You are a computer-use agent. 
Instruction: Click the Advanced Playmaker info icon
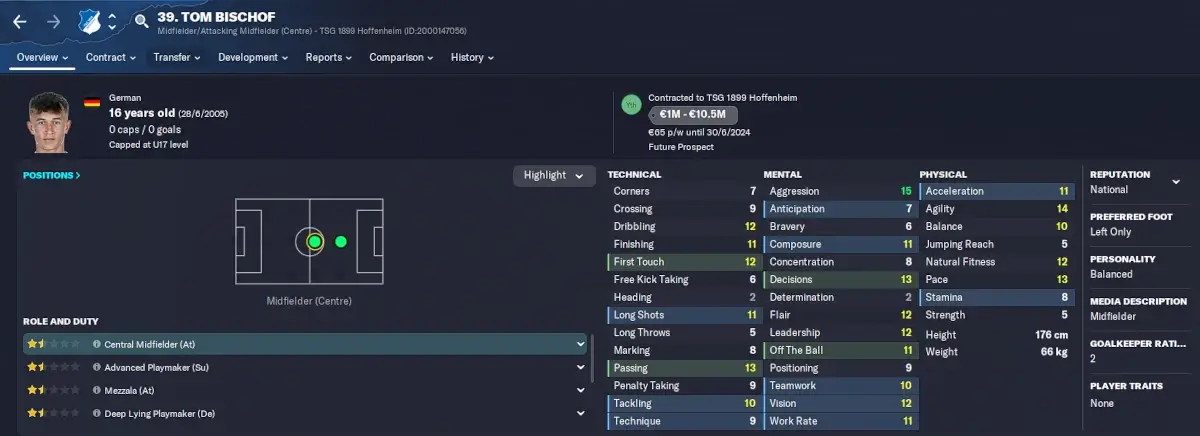(x=97, y=367)
